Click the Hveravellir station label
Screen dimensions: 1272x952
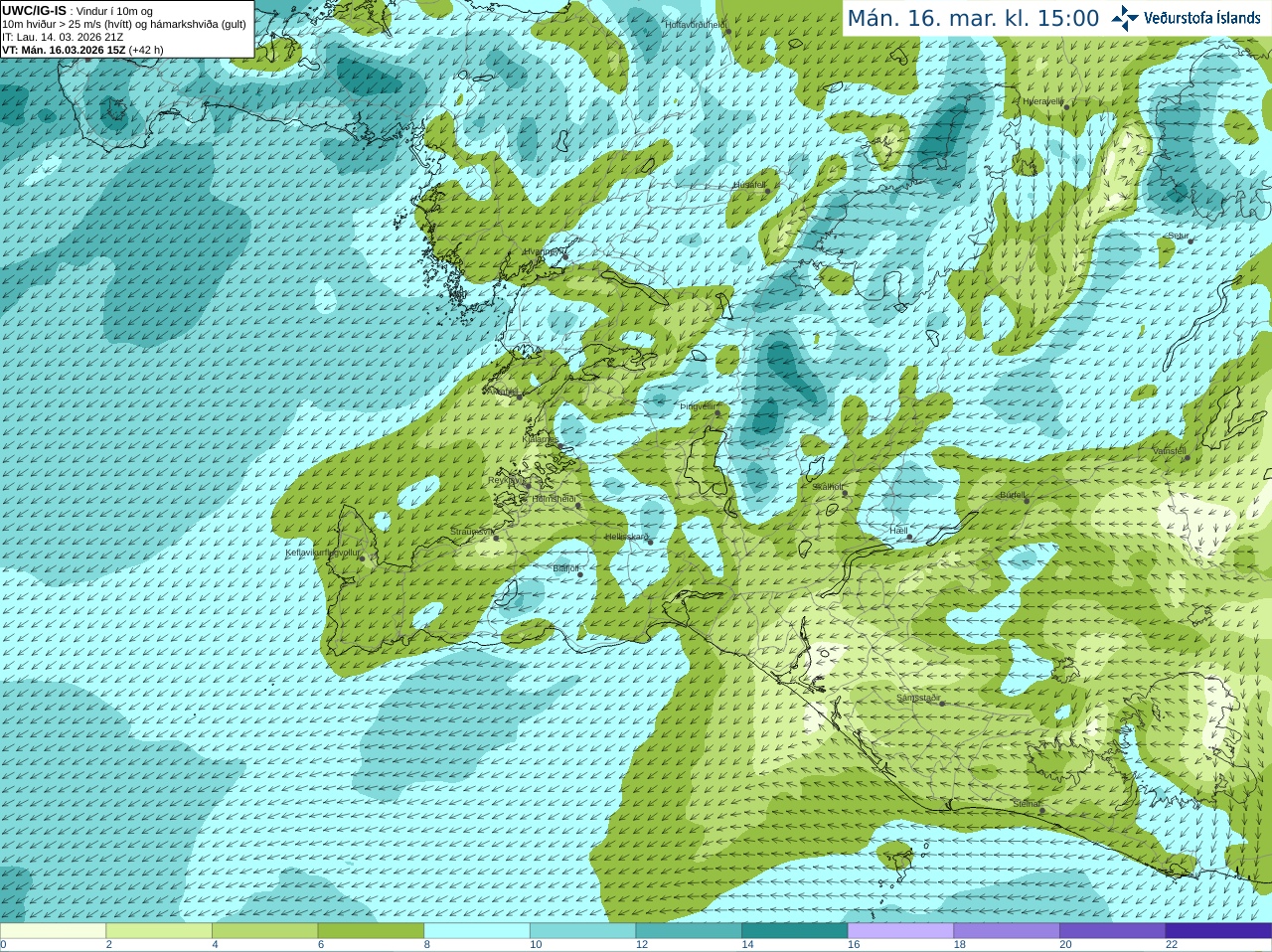[x=1043, y=100]
